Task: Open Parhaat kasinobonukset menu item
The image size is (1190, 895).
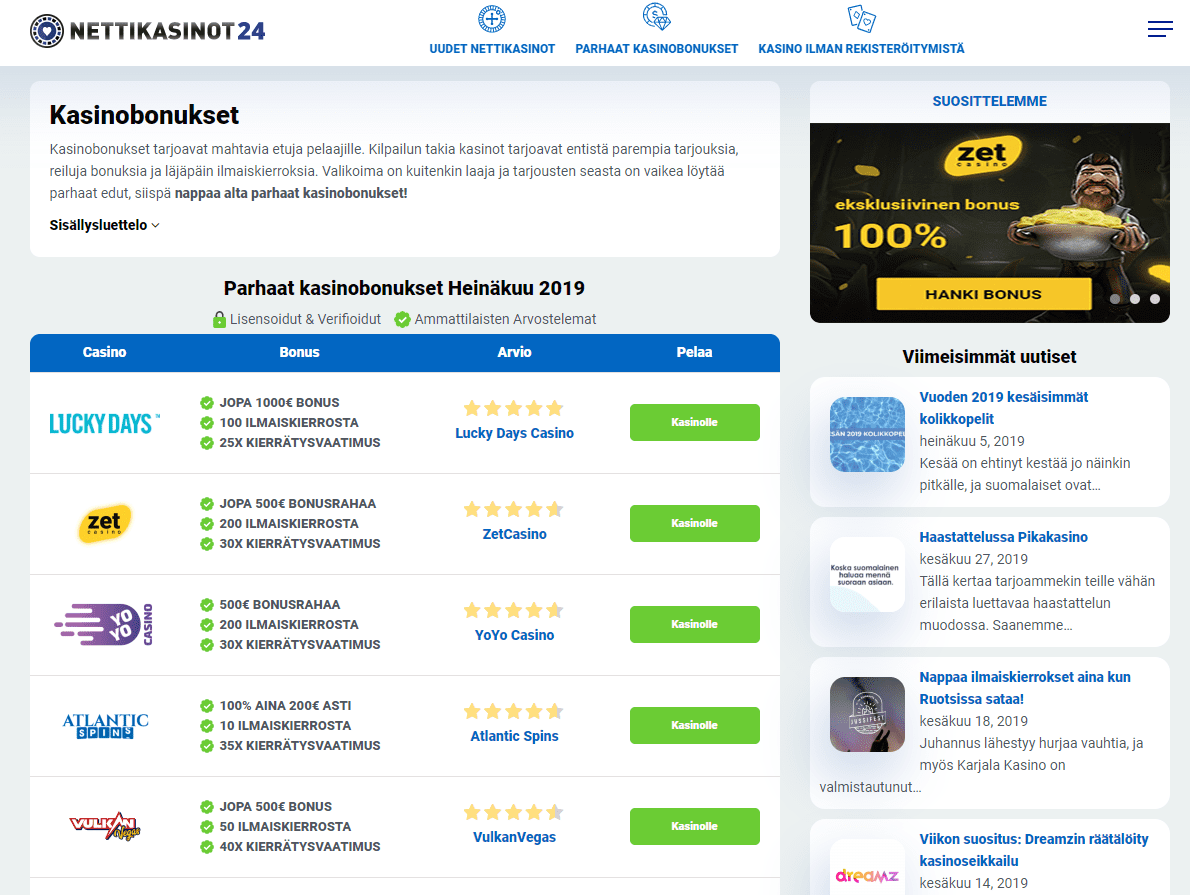Action: pos(656,49)
